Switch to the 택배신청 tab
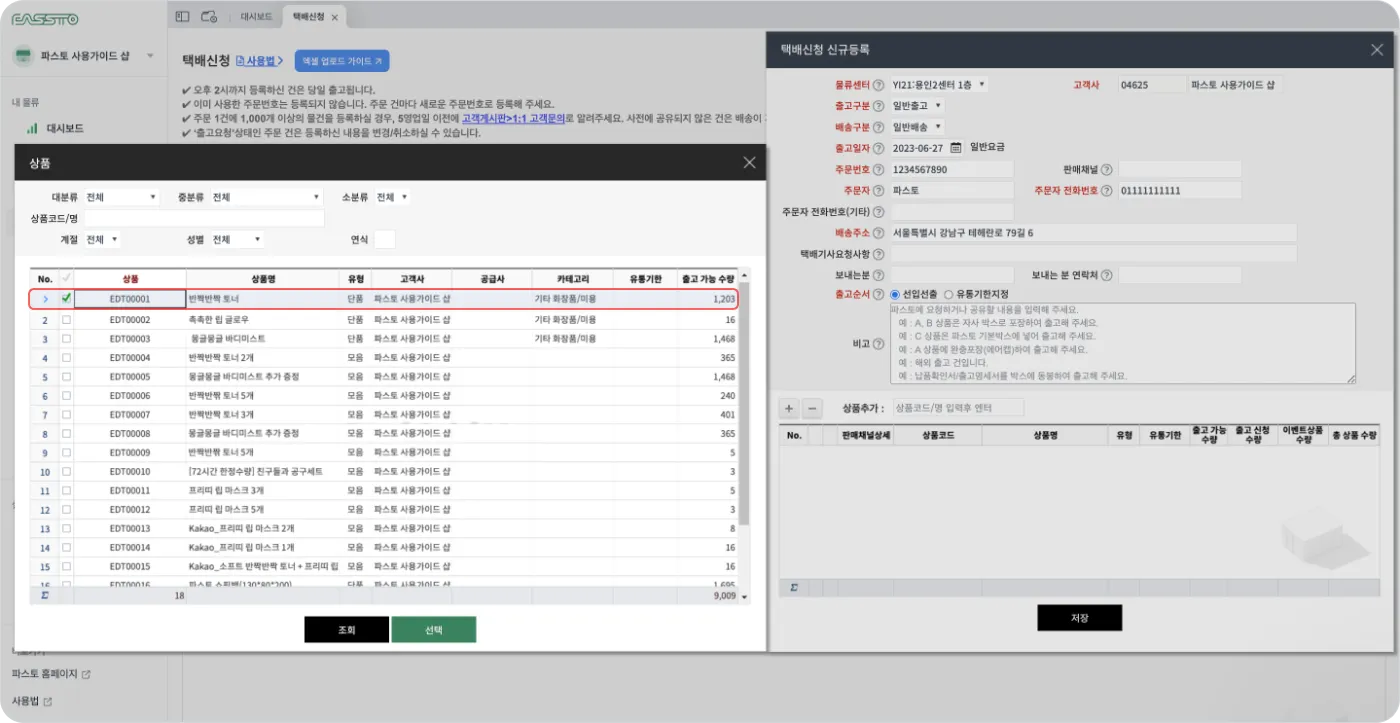 click(308, 17)
